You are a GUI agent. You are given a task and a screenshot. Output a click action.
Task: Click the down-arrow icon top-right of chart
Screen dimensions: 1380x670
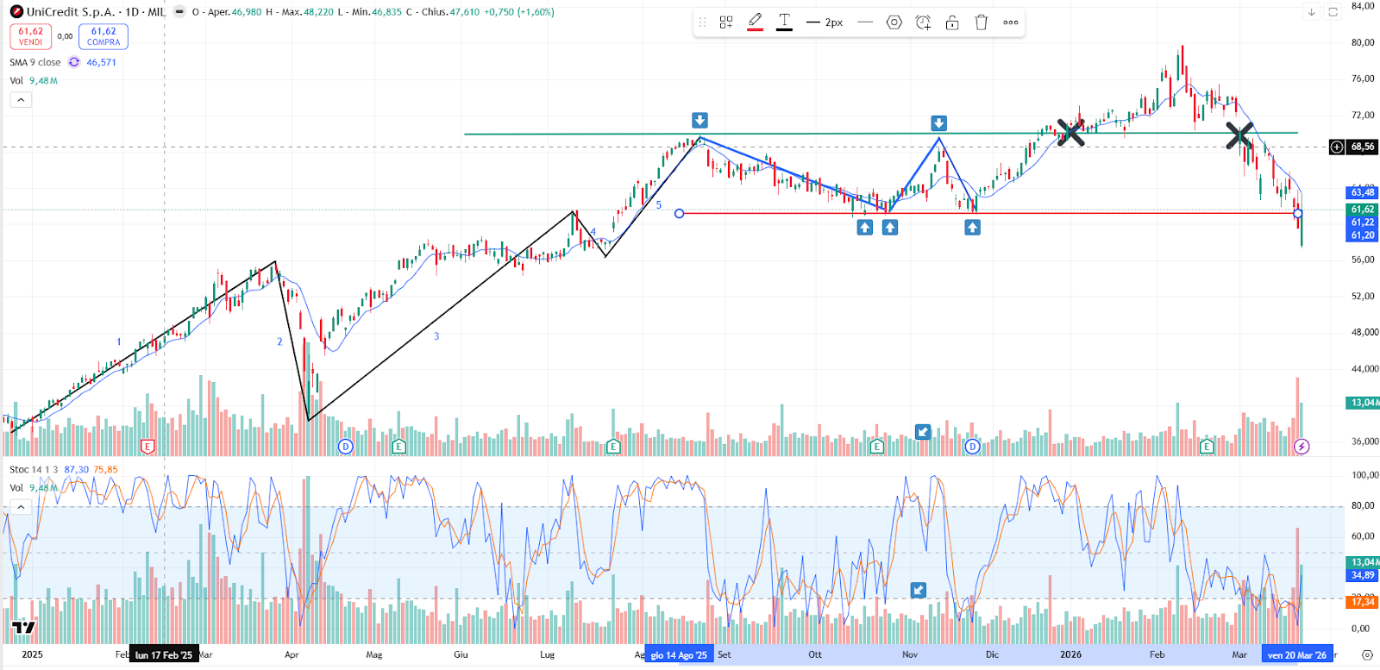coord(1311,12)
